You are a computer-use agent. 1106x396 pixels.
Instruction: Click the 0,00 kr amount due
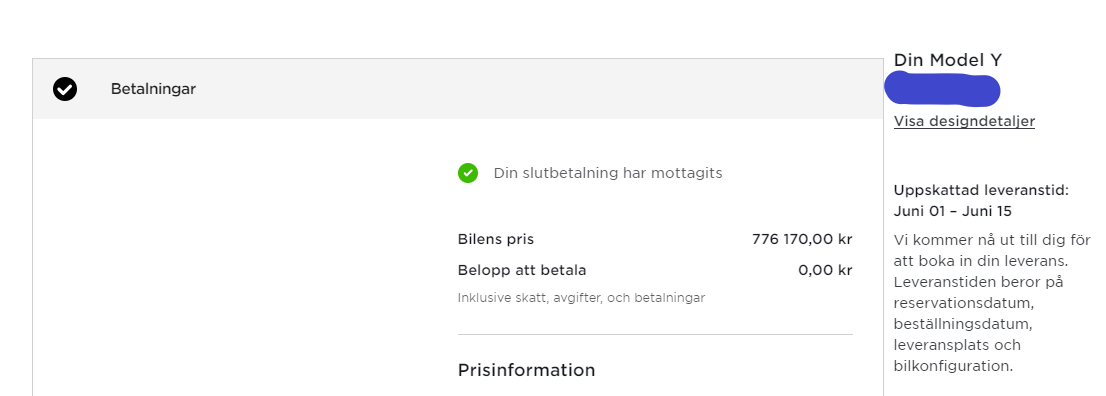(x=825, y=270)
